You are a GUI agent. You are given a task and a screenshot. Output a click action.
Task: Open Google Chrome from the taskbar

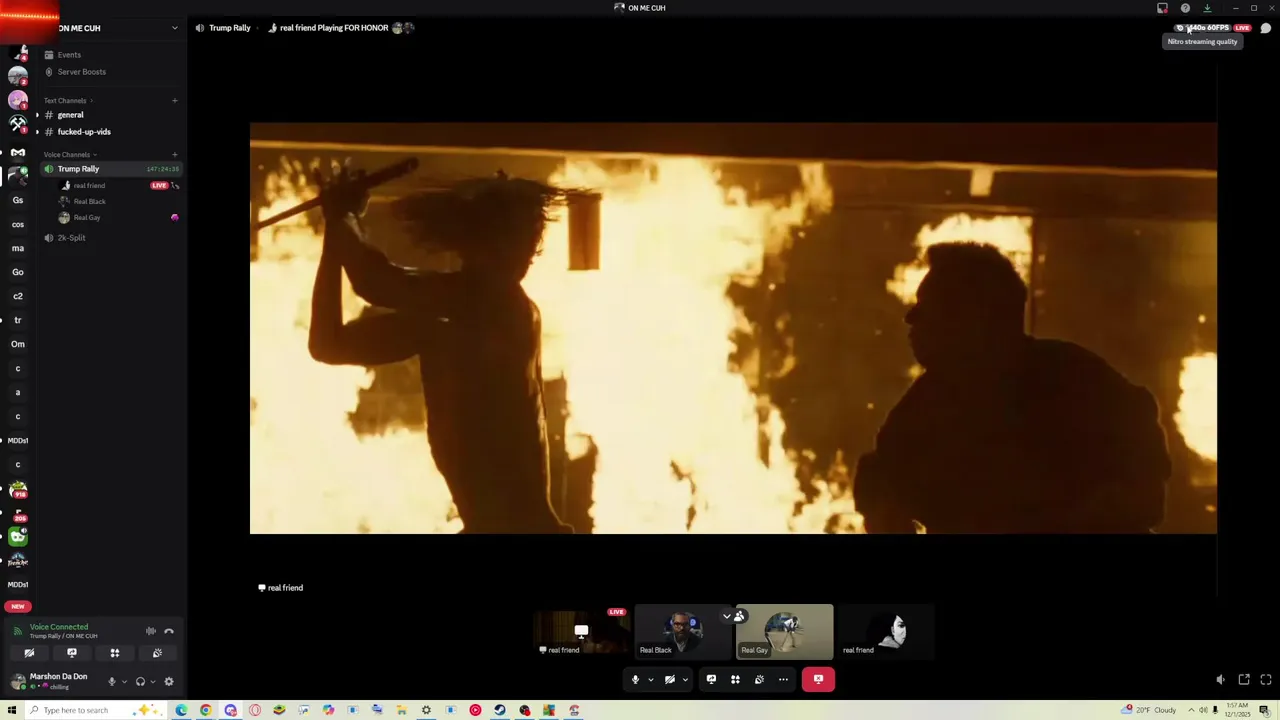coord(206,711)
